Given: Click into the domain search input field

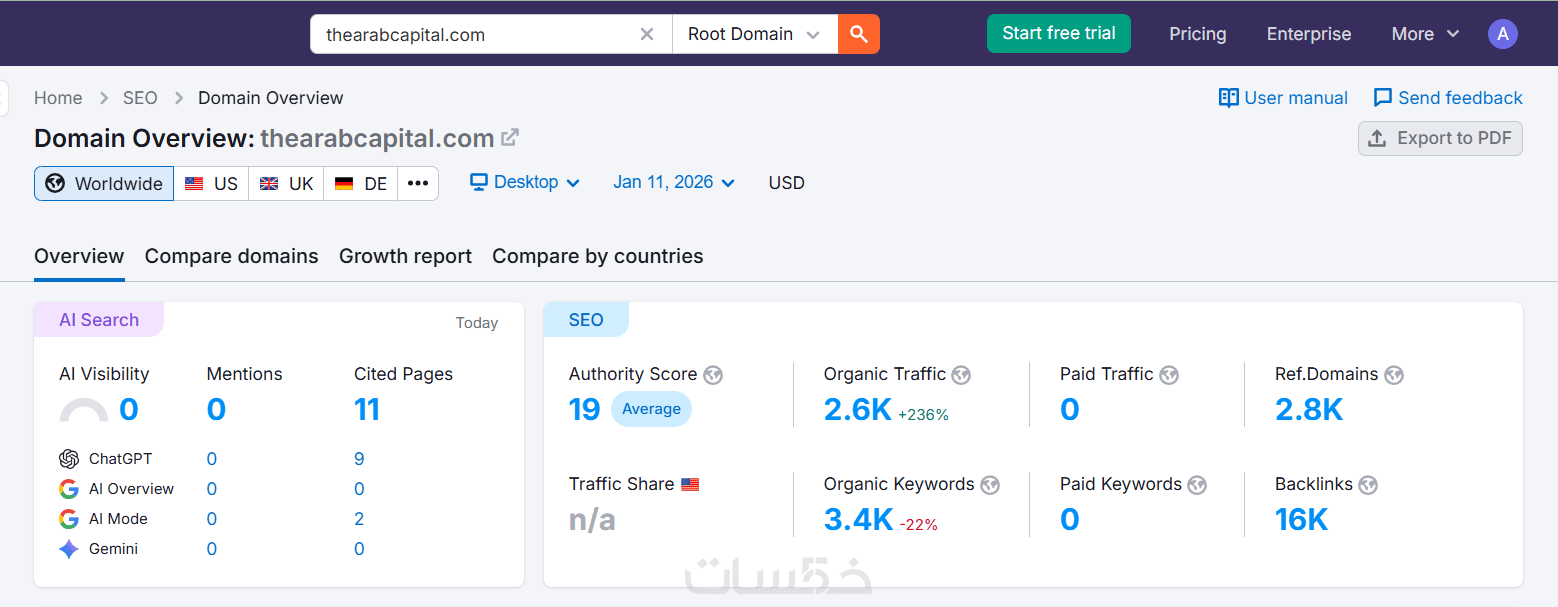Looking at the screenshot, I should (475, 34).
